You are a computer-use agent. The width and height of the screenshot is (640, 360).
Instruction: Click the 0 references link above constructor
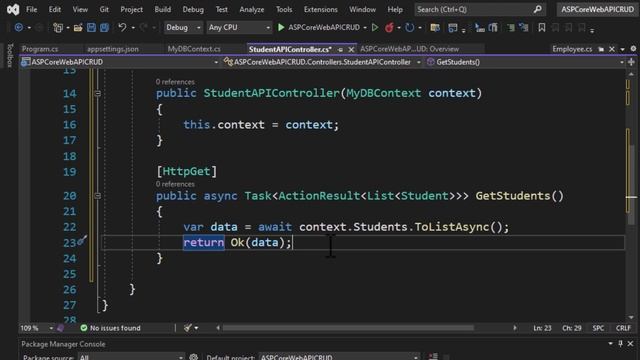tap(175, 82)
